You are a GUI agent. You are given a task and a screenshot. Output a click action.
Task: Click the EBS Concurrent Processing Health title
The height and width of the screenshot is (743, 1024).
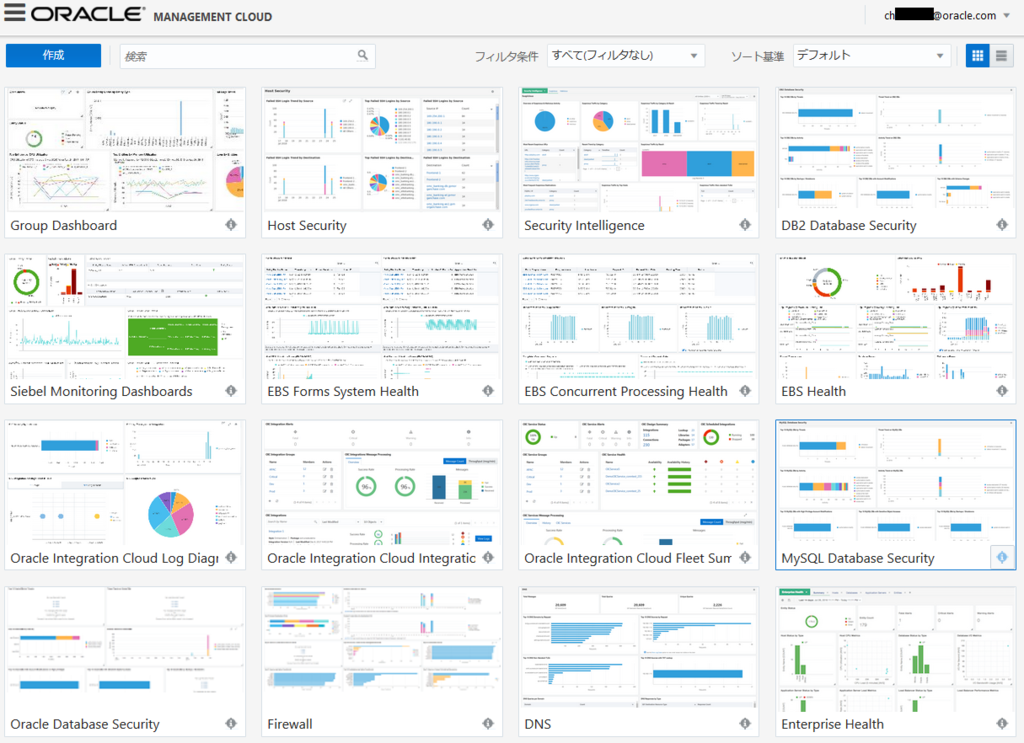pos(626,391)
